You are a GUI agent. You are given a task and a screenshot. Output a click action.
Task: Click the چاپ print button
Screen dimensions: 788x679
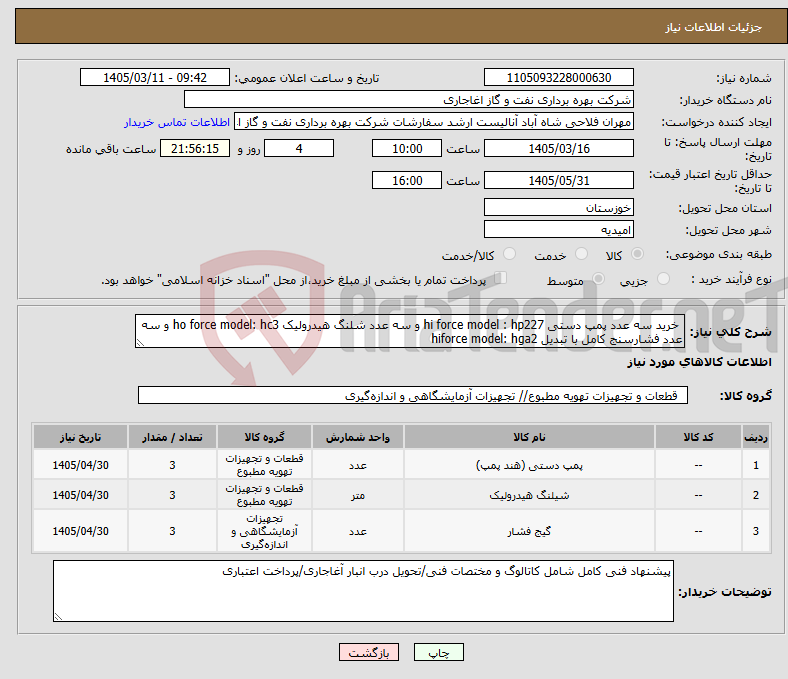click(438, 652)
